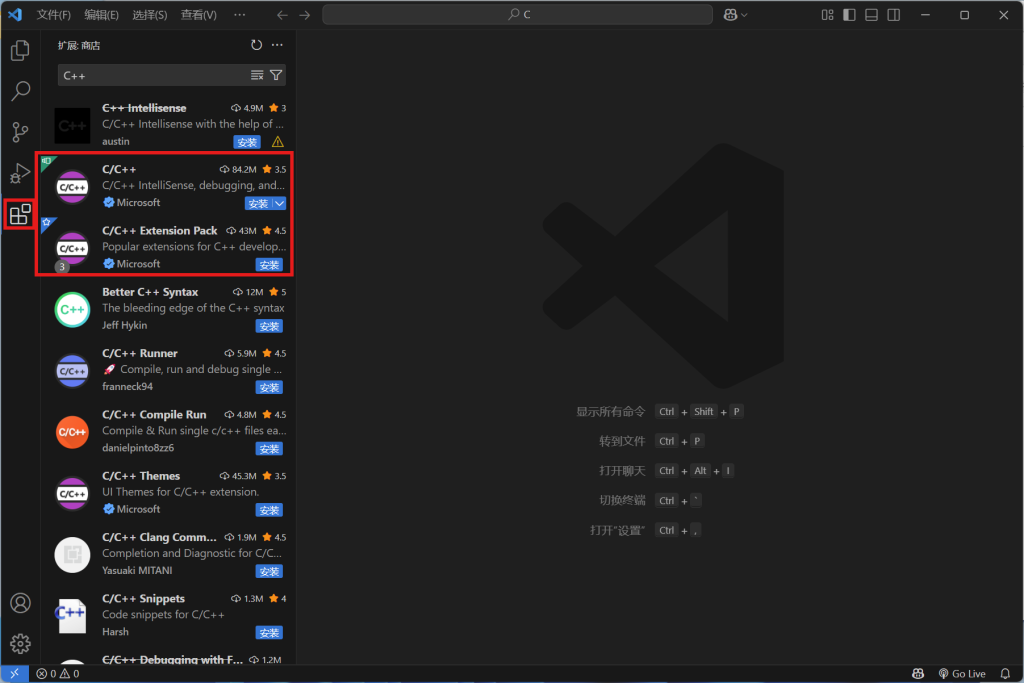Screen dimensions: 1024x683
Task: Open the Search view in activity bar
Action: pos(20,91)
